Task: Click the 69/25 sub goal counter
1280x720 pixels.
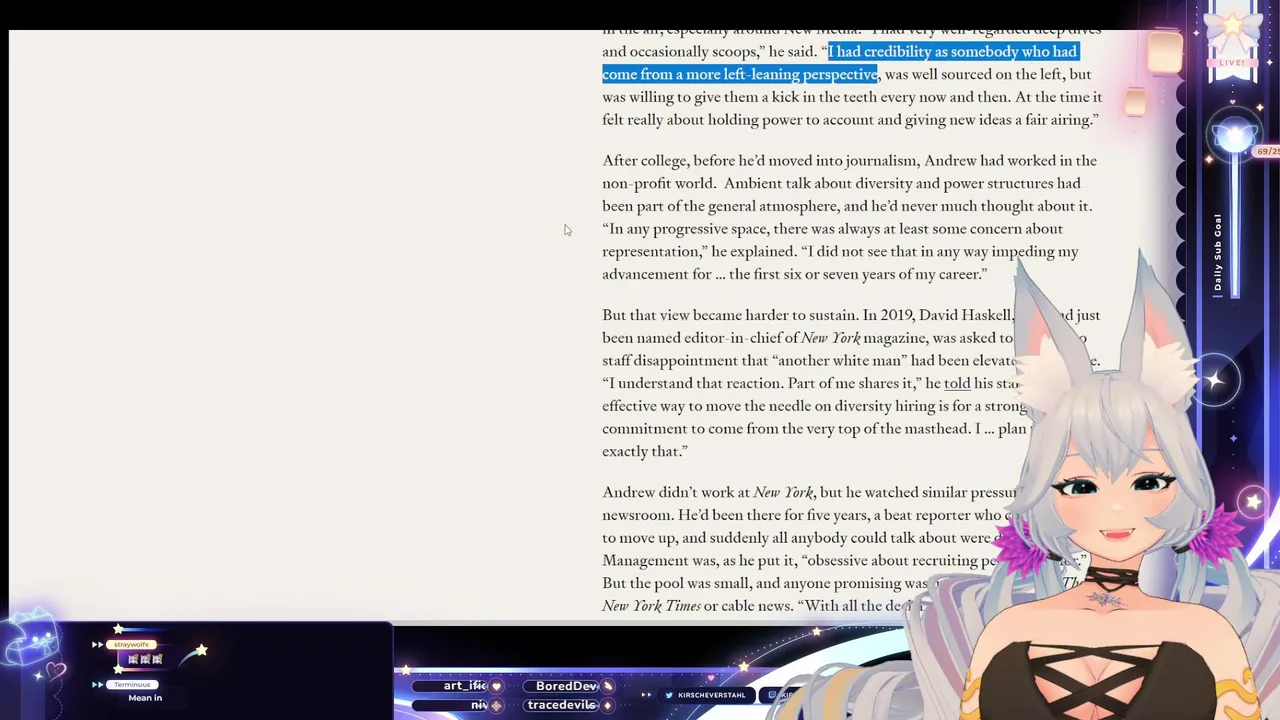Action: coord(1268,151)
